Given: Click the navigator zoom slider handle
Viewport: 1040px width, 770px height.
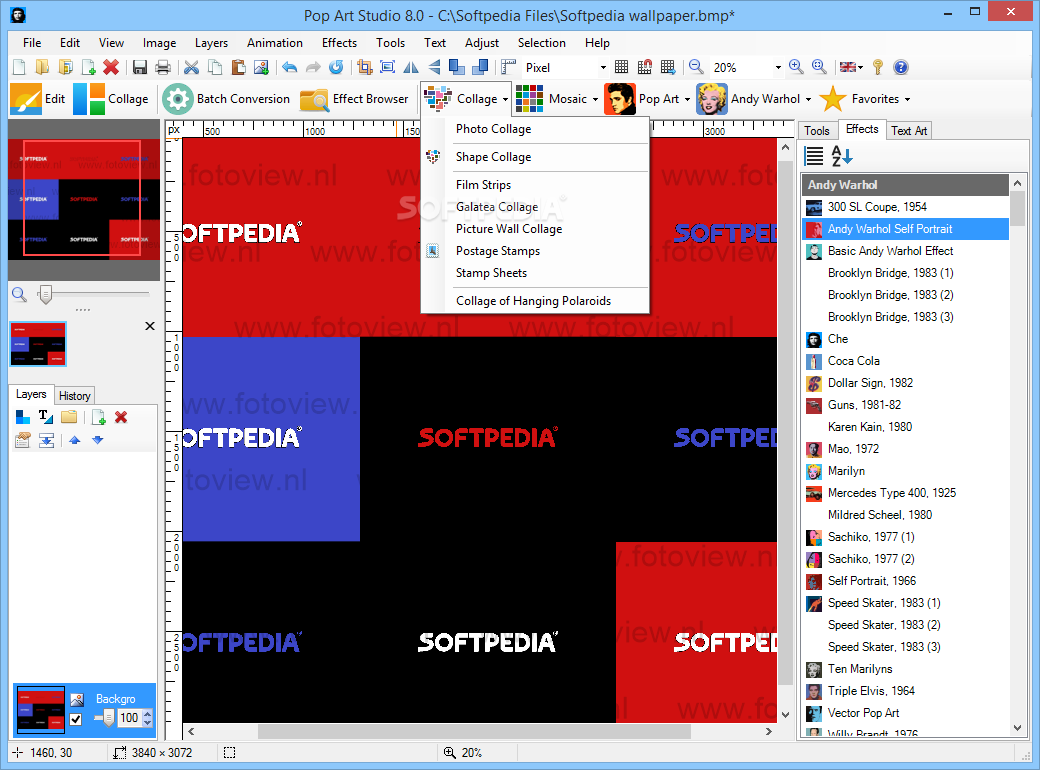Looking at the screenshot, I should coord(45,294).
